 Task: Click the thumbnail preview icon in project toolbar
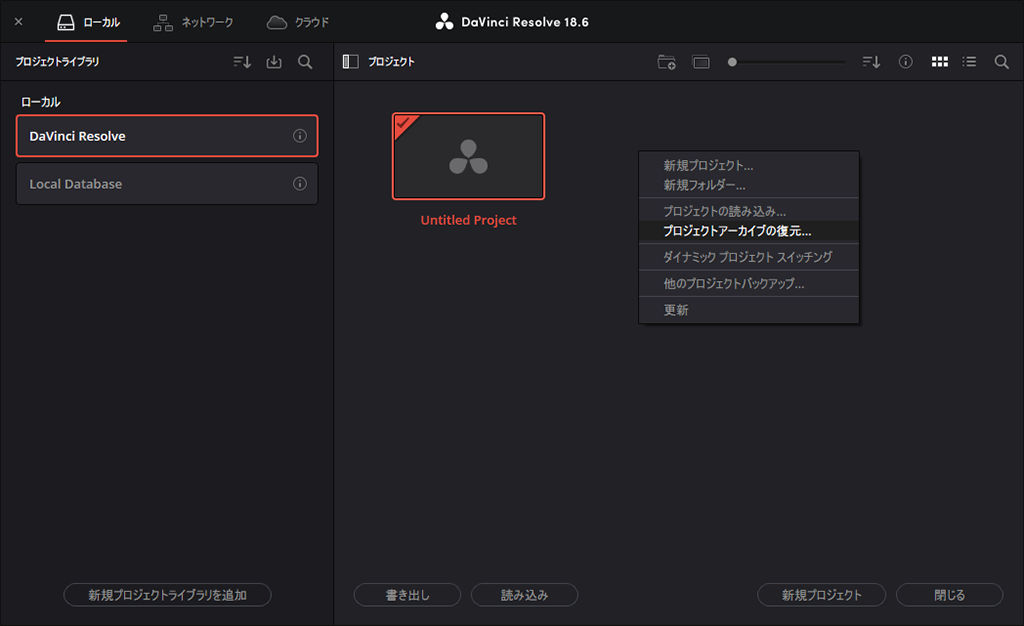[701, 62]
